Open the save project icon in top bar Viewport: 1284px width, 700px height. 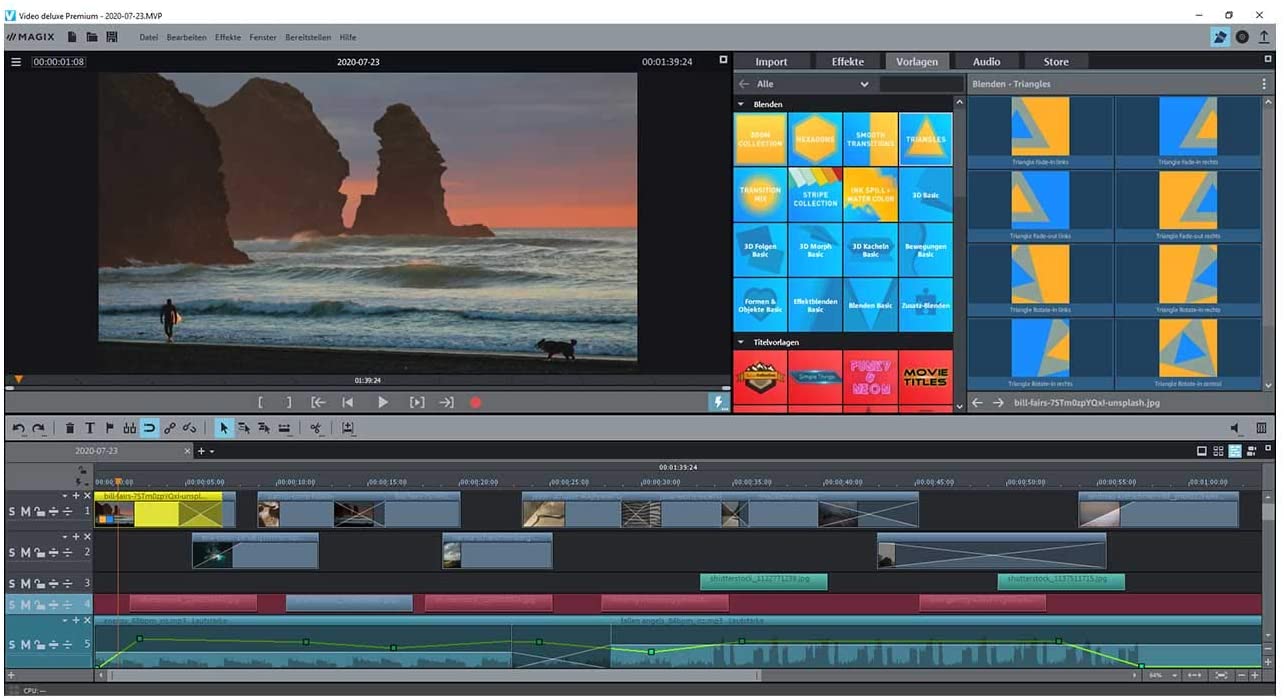pyautogui.click(x=112, y=37)
